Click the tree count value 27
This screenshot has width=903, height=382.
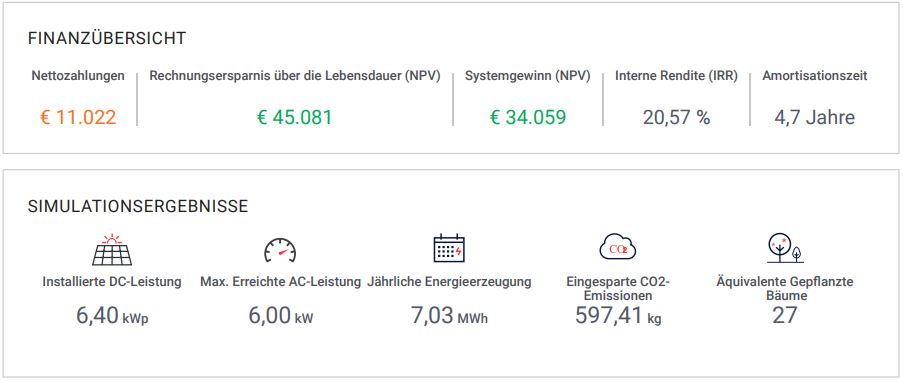pyautogui.click(x=785, y=316)
